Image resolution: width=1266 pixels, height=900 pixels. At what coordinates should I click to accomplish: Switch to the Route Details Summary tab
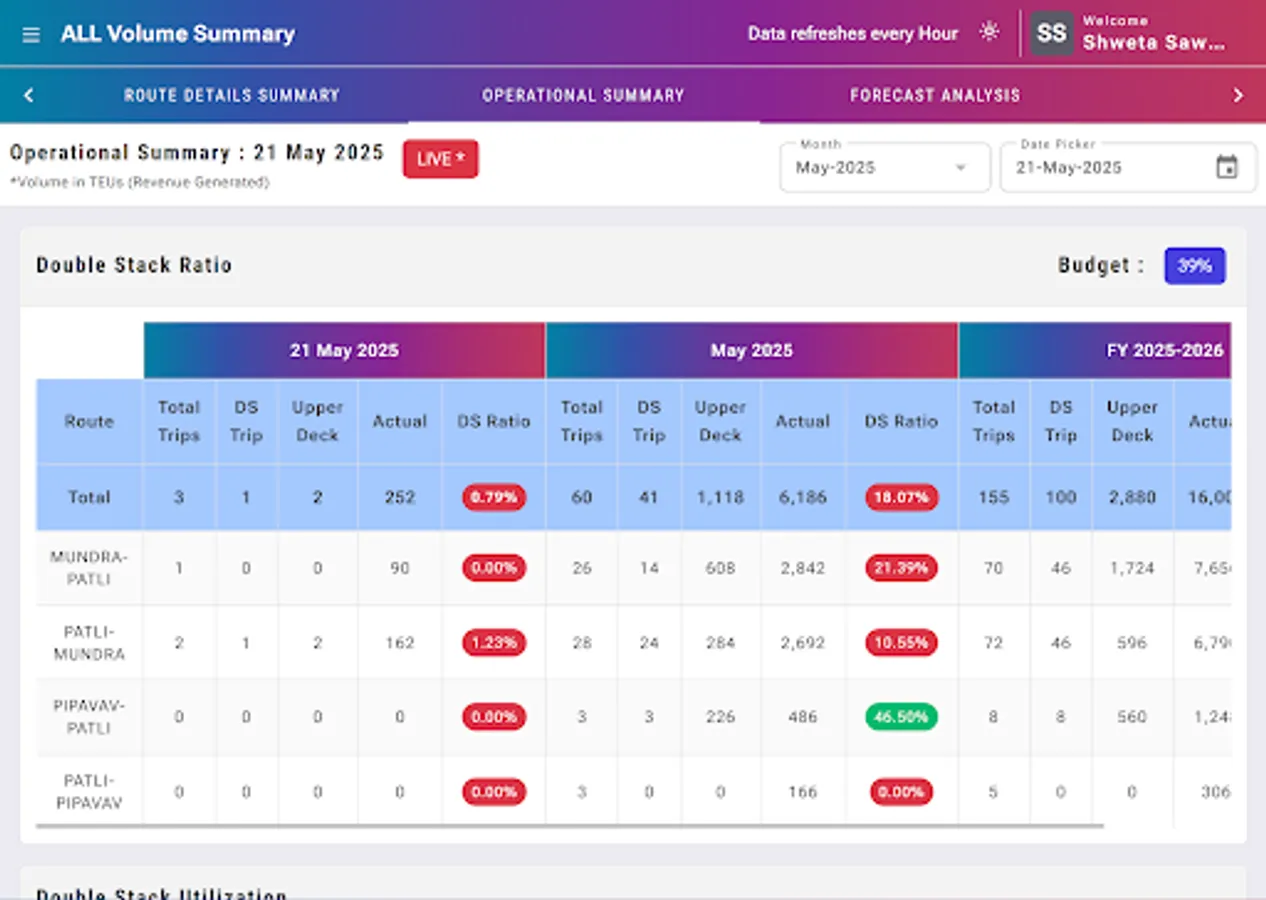click(x=232, y=95)
